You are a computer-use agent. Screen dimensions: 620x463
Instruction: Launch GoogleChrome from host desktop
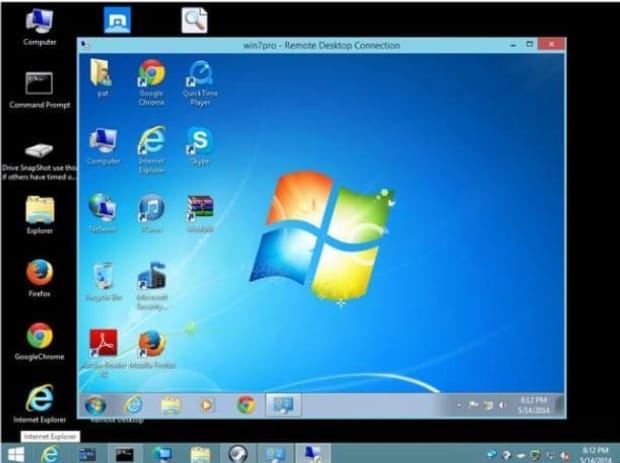coord(40,341)
